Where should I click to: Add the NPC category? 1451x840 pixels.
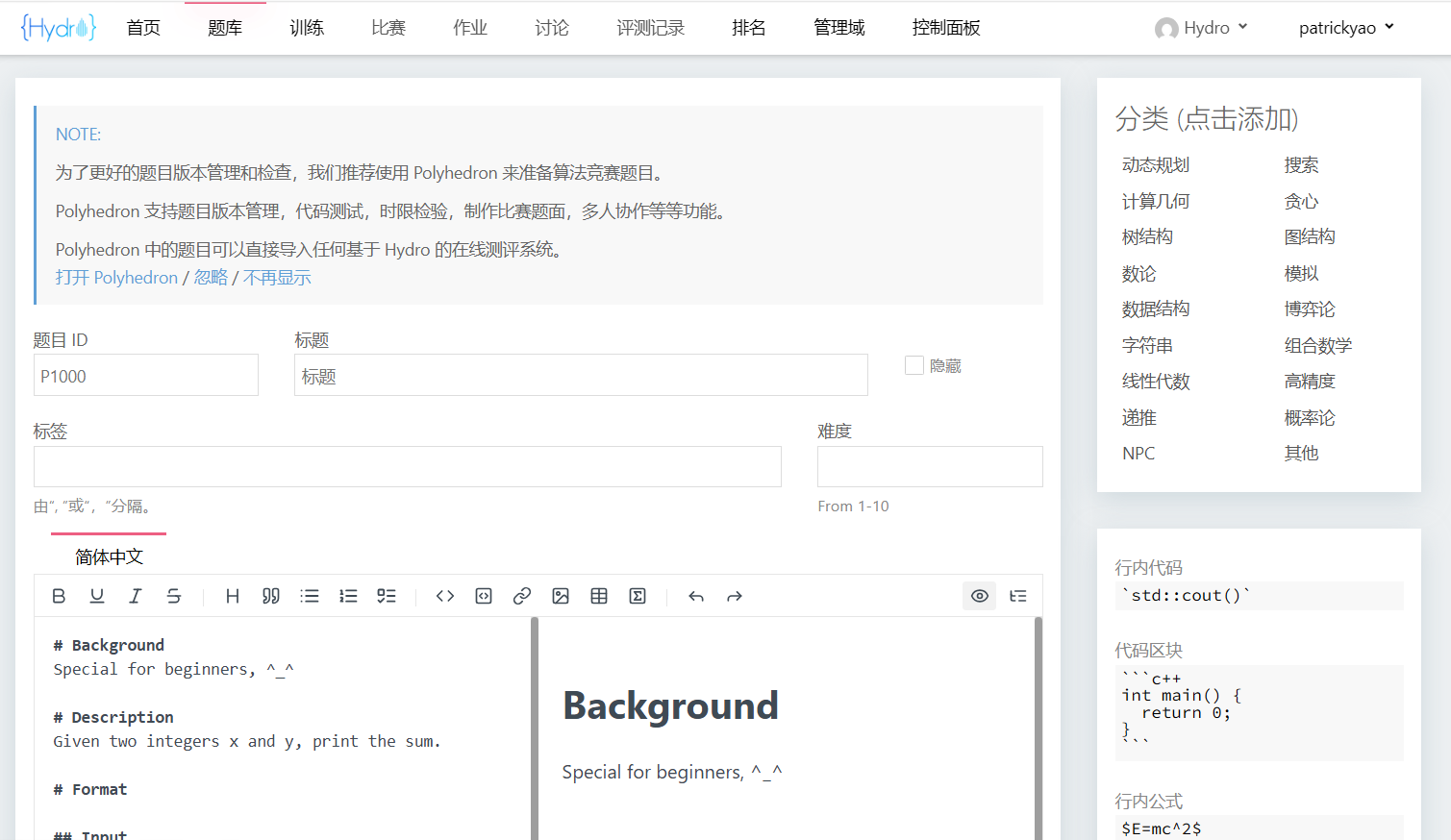click(x=1138, y=454)
